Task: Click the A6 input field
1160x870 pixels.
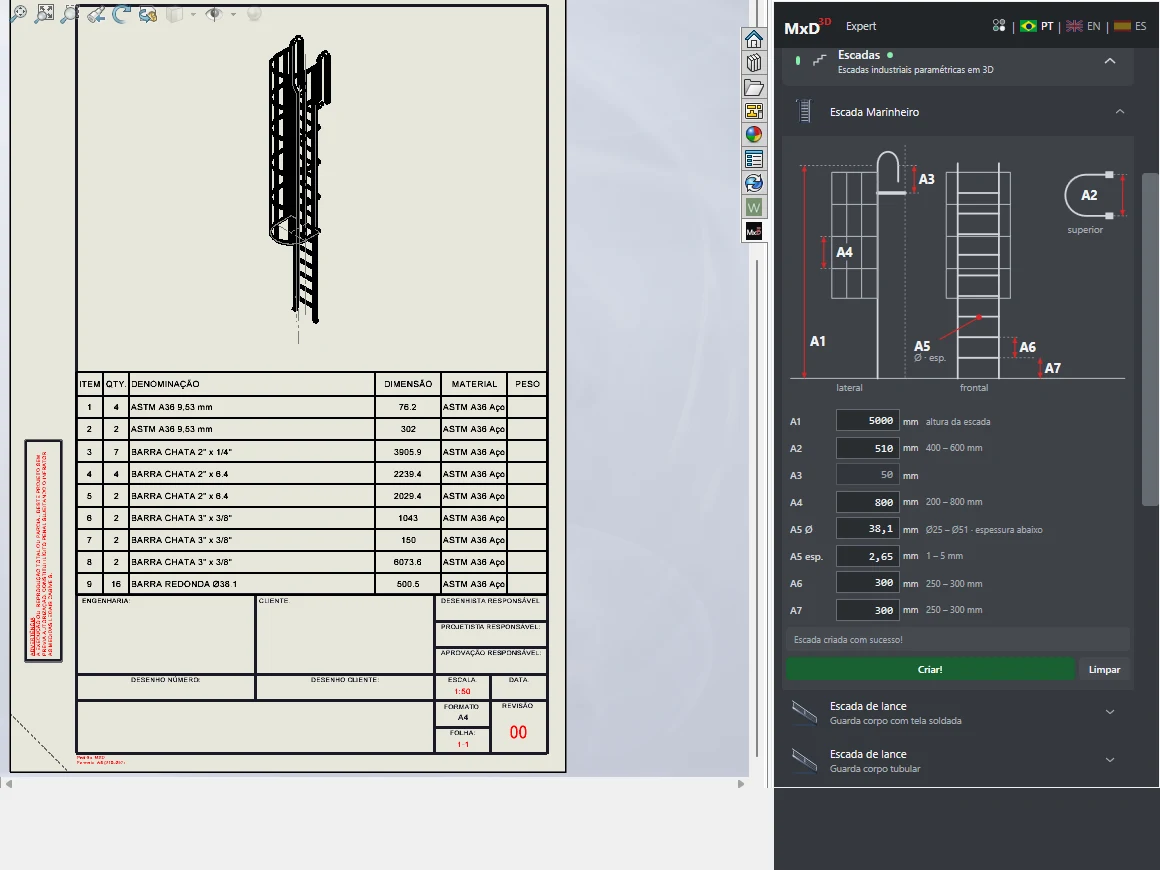Action: coord(868,583)
